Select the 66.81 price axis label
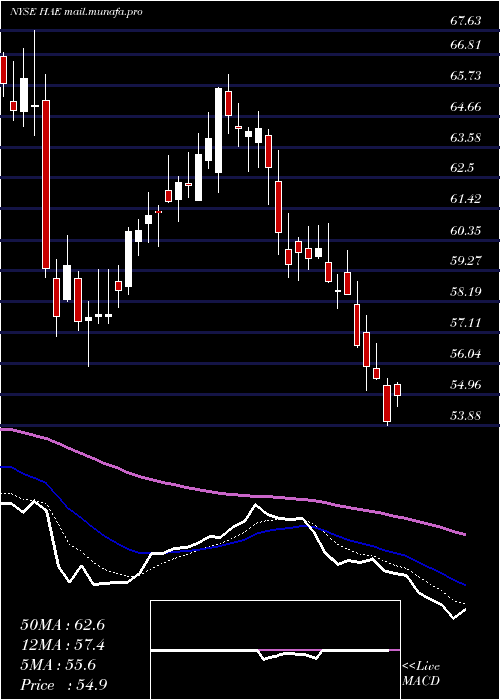 pos(465,45)
